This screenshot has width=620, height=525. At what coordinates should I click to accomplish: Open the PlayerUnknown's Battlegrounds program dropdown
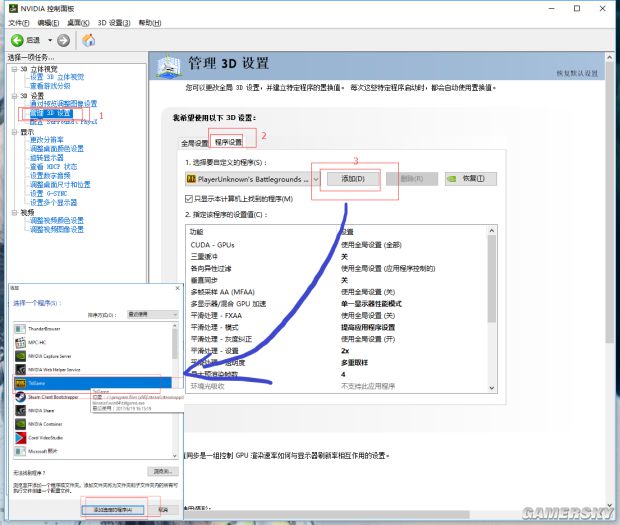[x=316, y=178]
